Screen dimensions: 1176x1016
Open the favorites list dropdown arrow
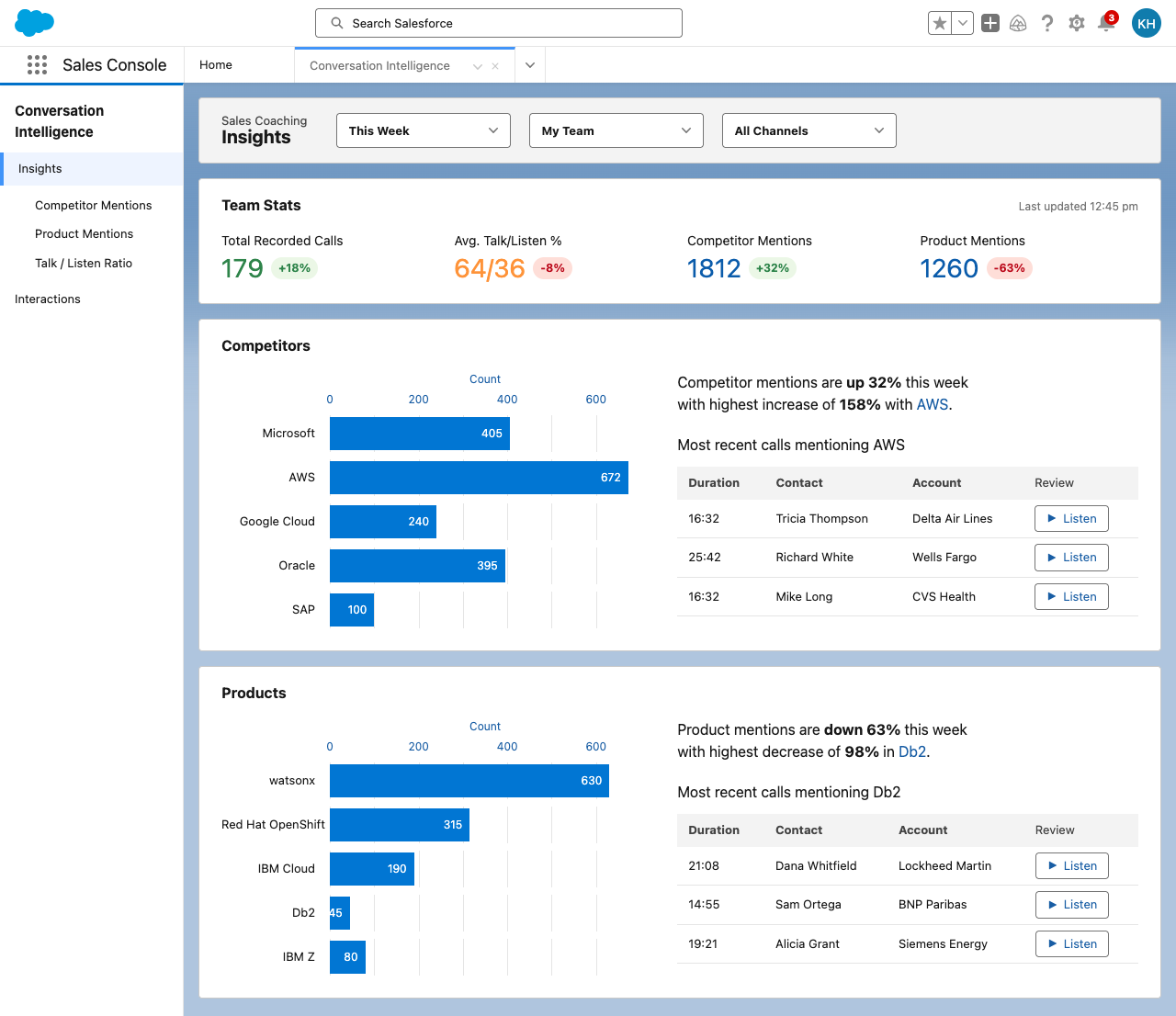pos(963,23)
